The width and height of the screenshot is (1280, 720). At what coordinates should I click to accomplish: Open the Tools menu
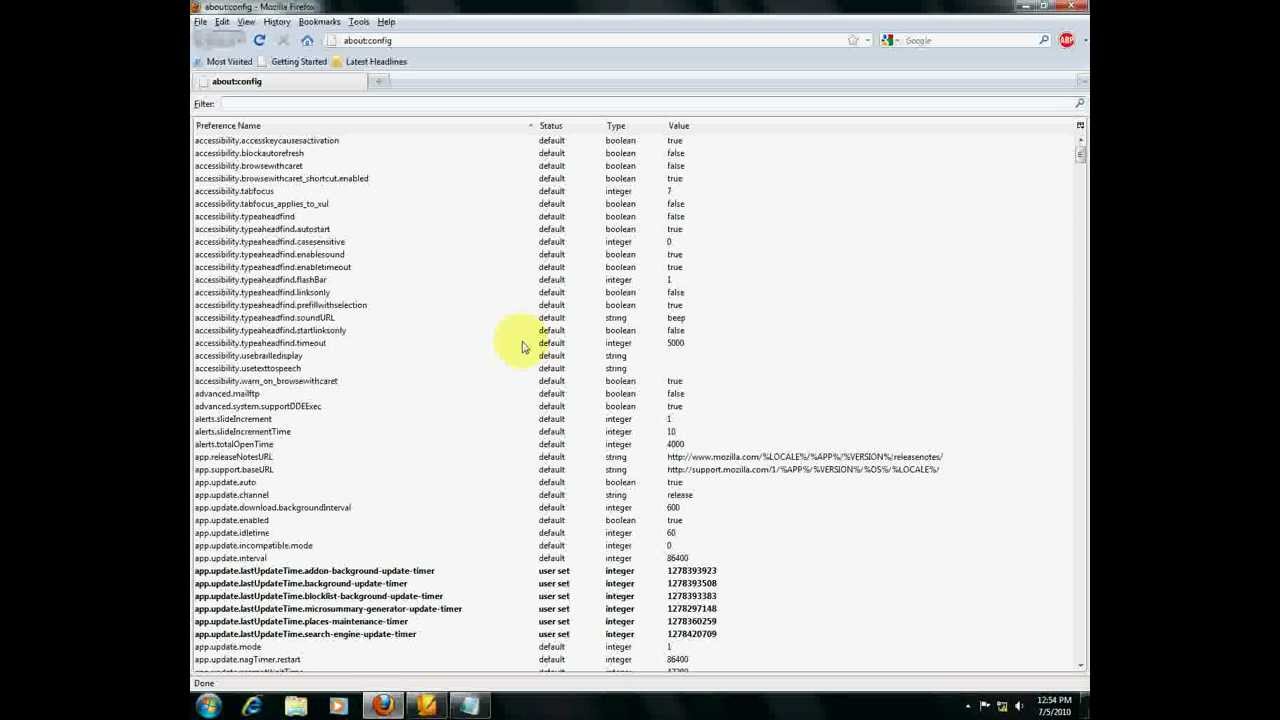359,22
